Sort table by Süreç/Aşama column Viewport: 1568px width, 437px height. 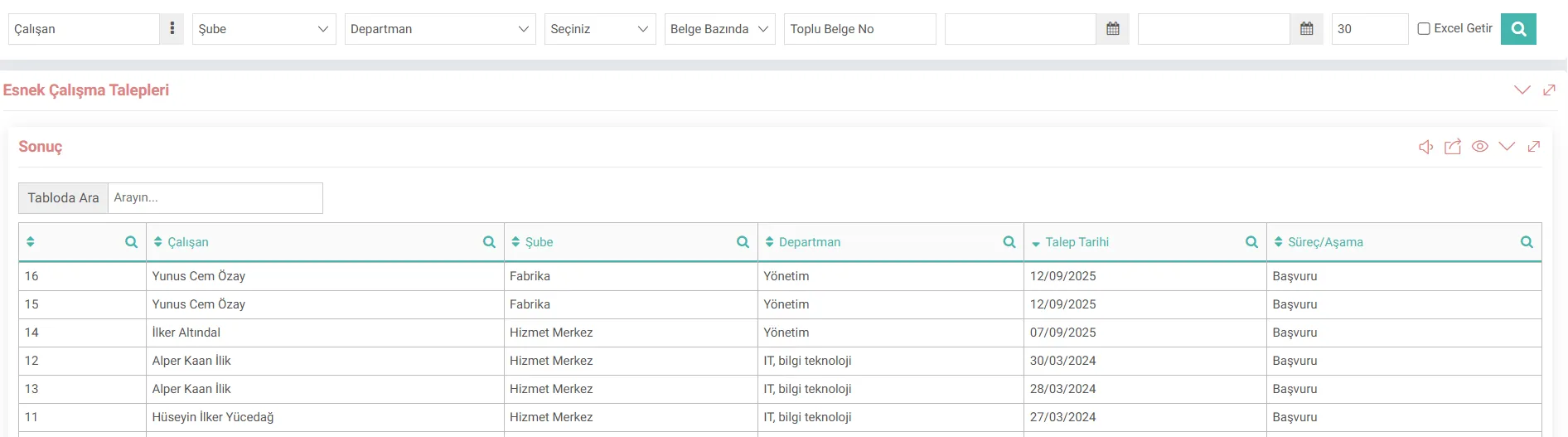click(1324, 242)
